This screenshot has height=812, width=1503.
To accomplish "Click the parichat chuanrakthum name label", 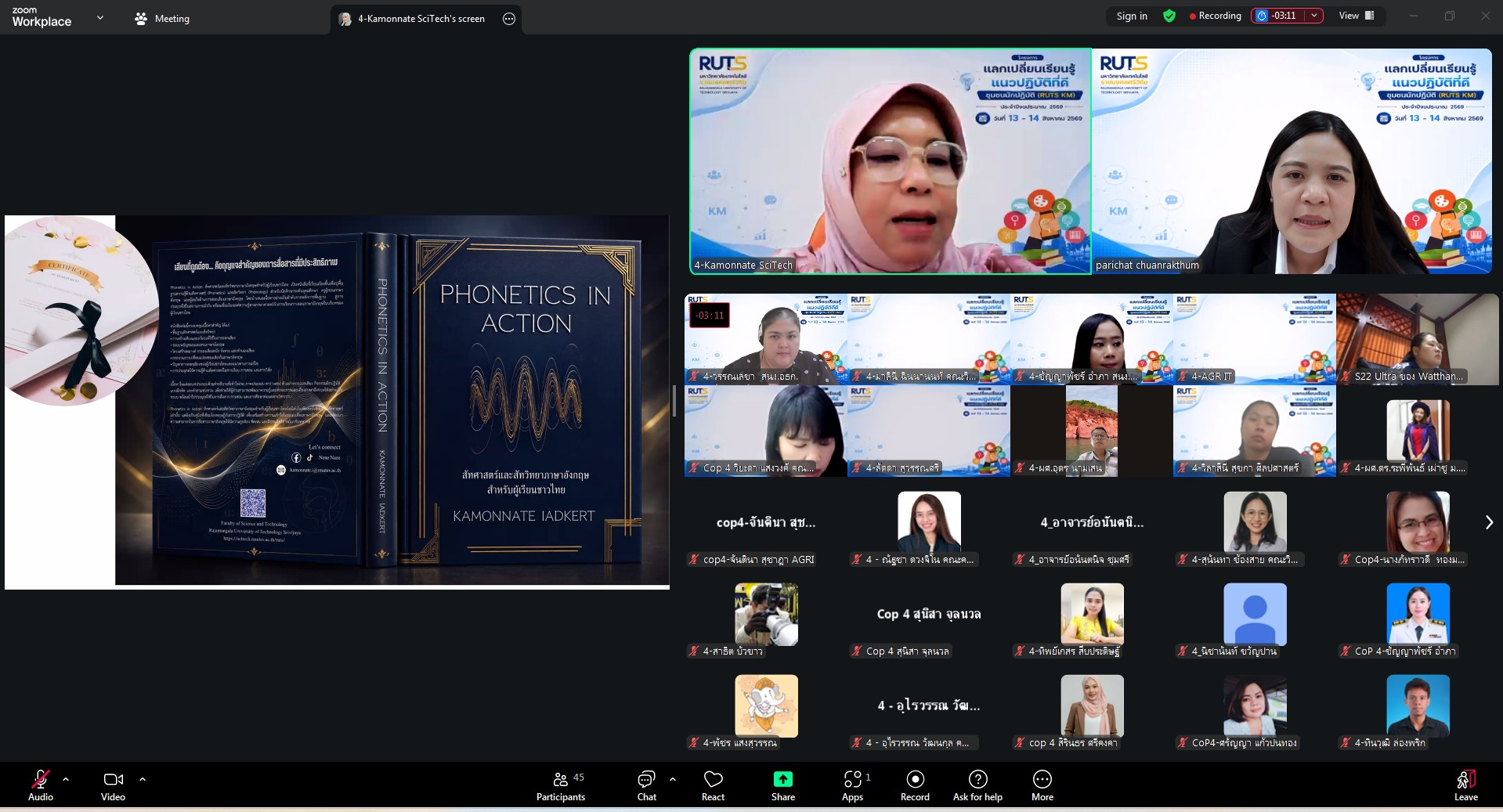I will (1147, 265).
